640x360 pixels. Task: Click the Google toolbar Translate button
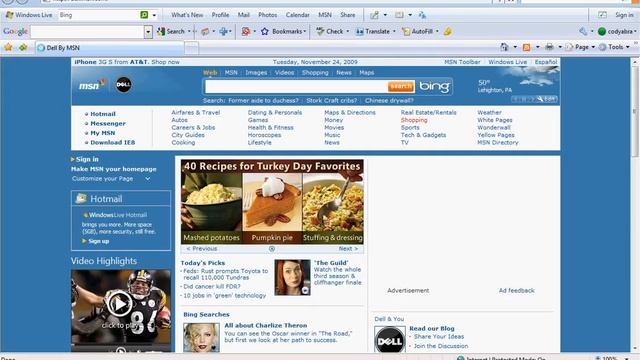(x=372, y=31)
